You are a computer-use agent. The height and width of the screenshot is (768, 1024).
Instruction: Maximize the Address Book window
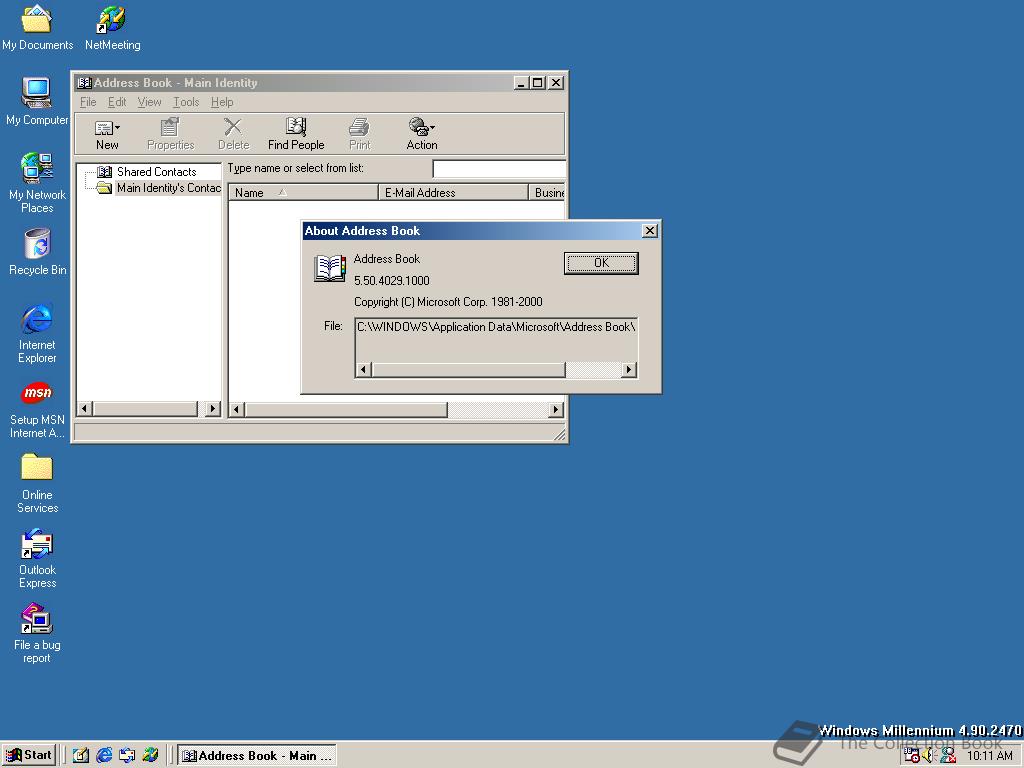point(537,83)
